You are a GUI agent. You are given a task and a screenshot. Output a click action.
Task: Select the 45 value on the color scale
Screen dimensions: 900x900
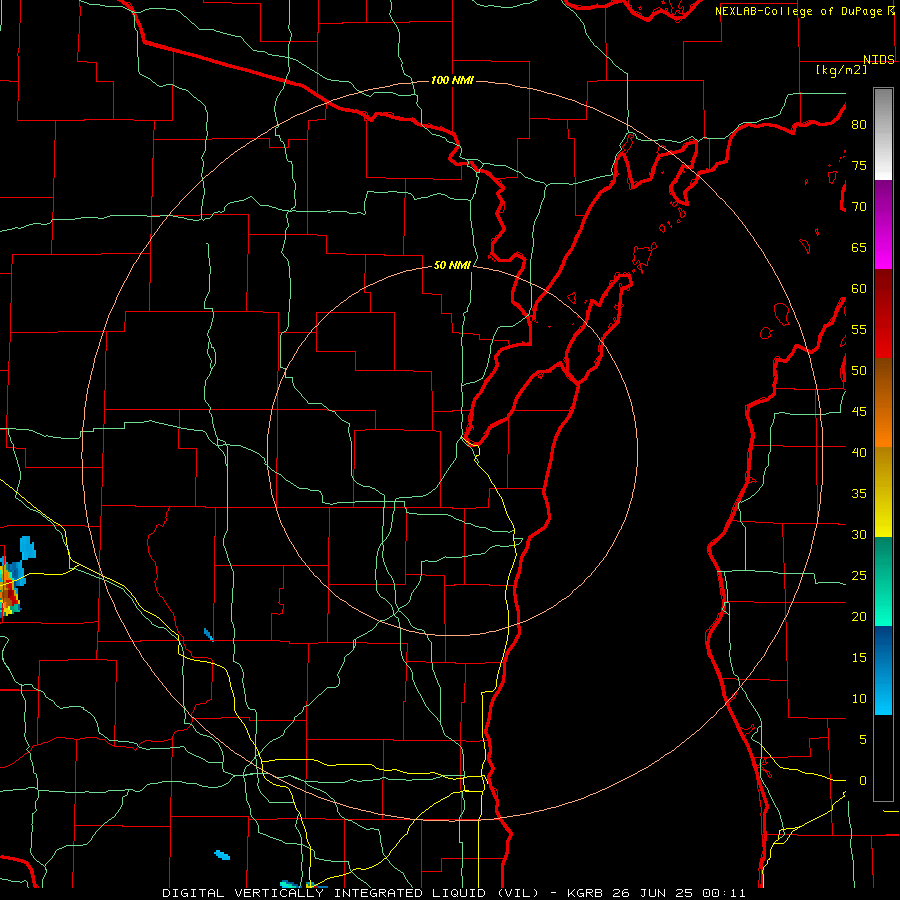tap(859, 412)
